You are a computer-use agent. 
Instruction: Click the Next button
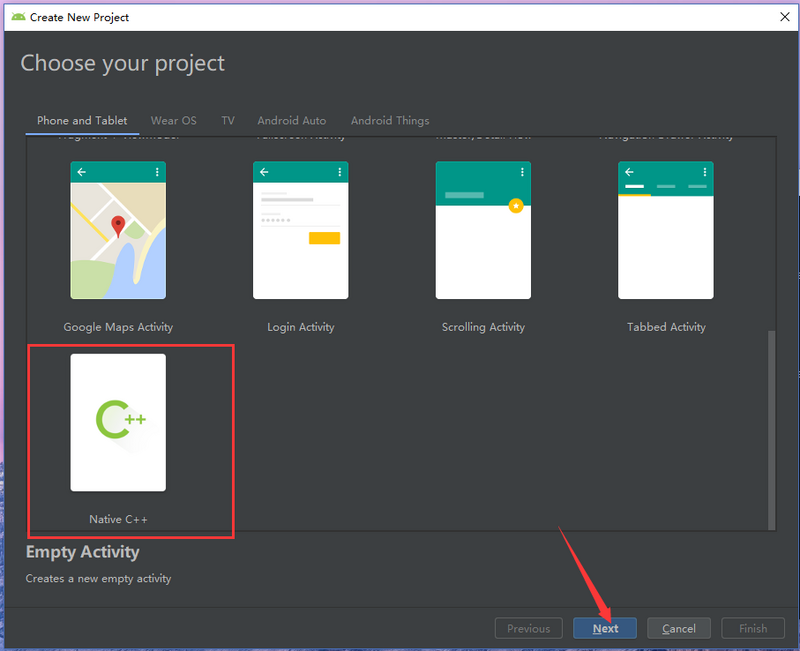605,628
